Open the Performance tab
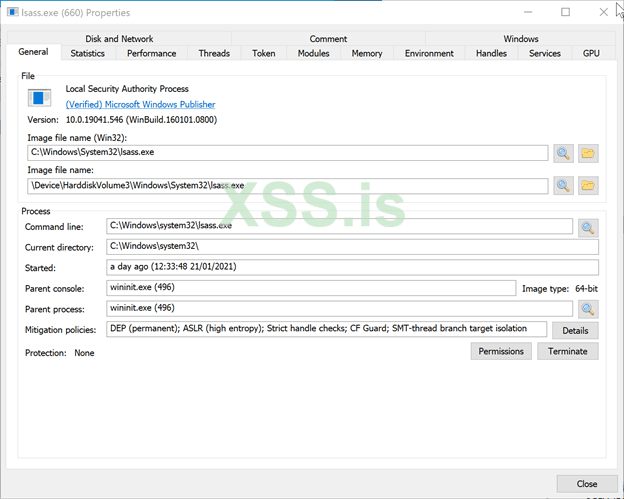Viewport: 624px width, 499px height. click(152, 53)
